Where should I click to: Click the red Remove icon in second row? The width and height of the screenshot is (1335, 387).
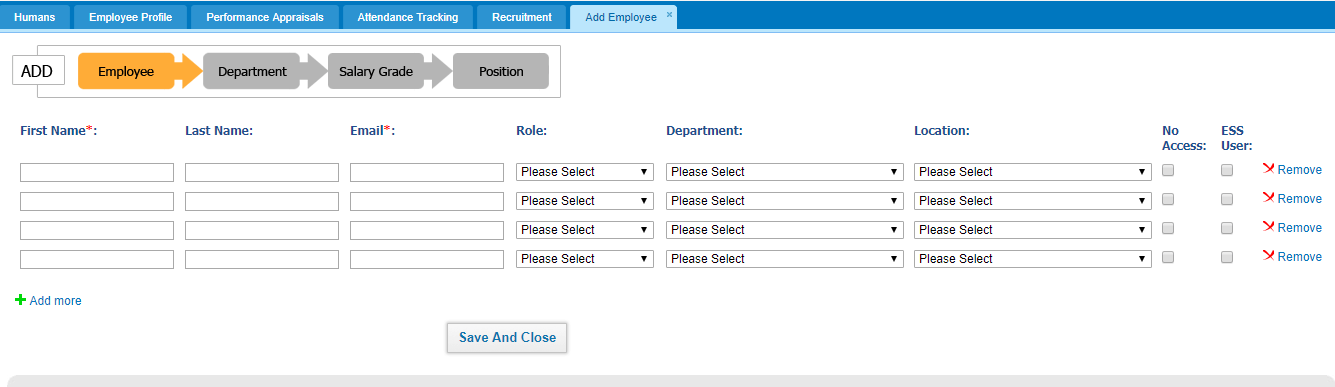1268,198
